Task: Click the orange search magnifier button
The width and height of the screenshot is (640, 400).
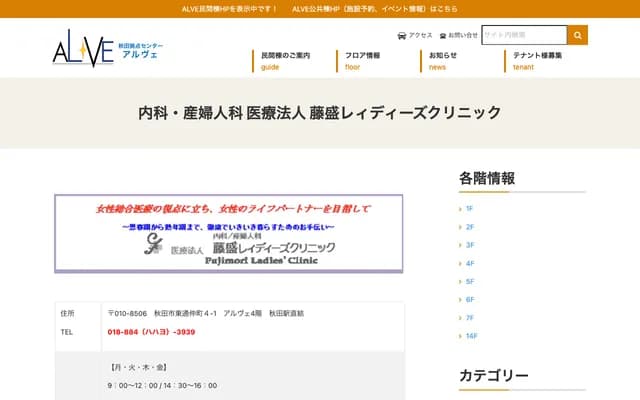Action: coord(577,35)
